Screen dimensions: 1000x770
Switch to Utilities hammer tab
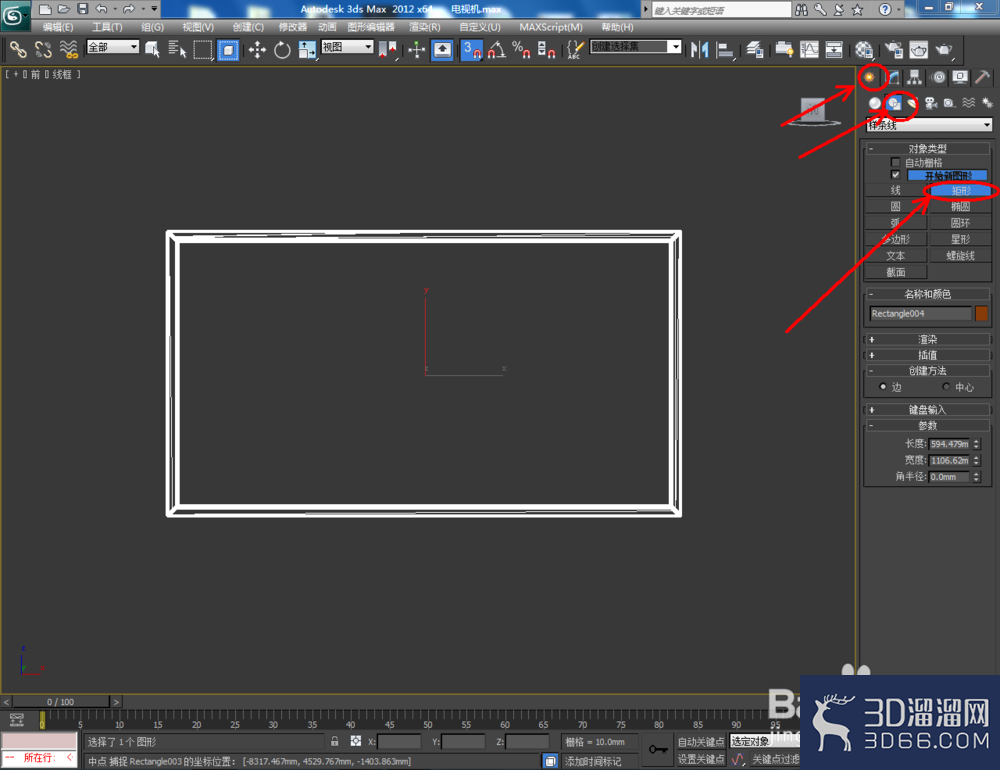pos(982,77)
